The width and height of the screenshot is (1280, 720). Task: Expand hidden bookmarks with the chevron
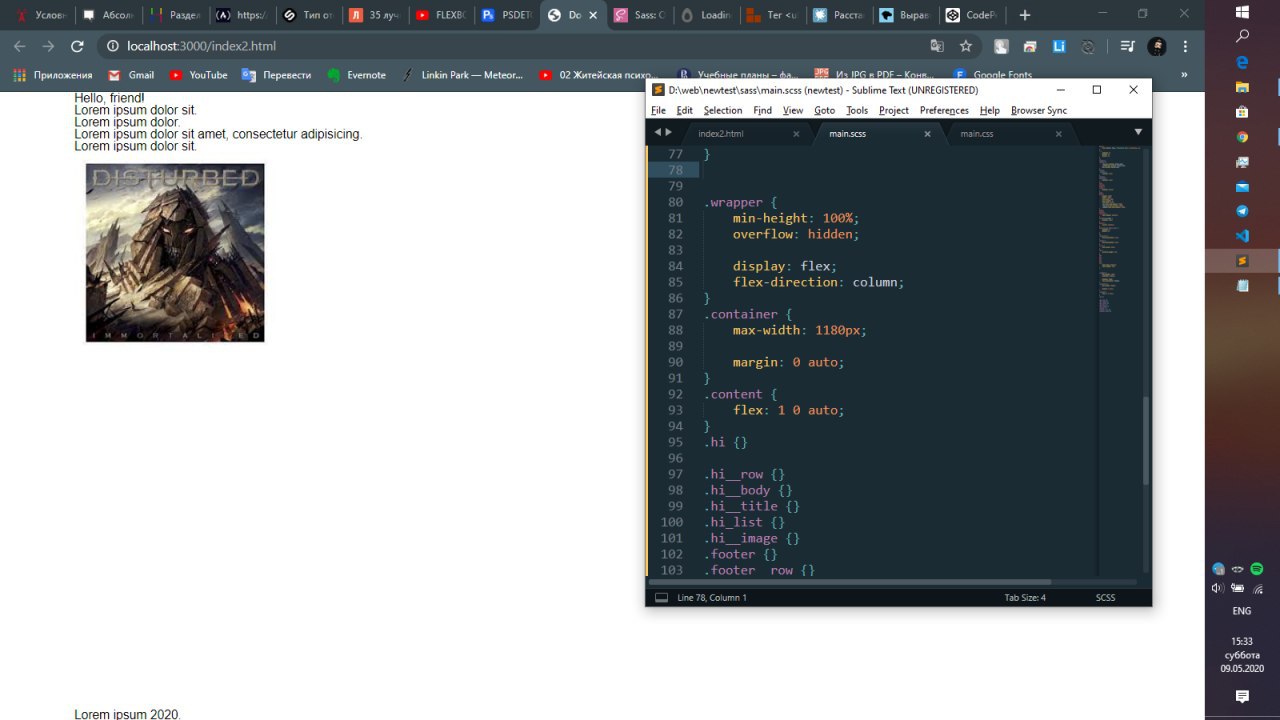click(1185, 75)
